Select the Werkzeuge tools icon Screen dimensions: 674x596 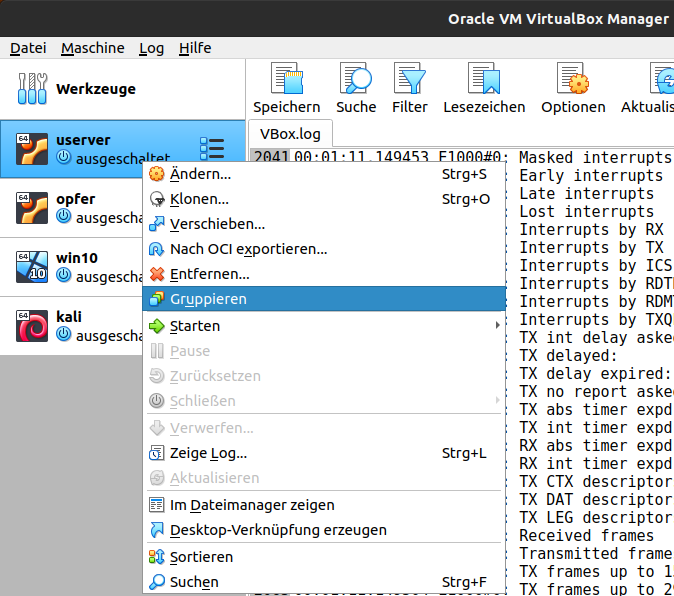click(x=32, y=89)
